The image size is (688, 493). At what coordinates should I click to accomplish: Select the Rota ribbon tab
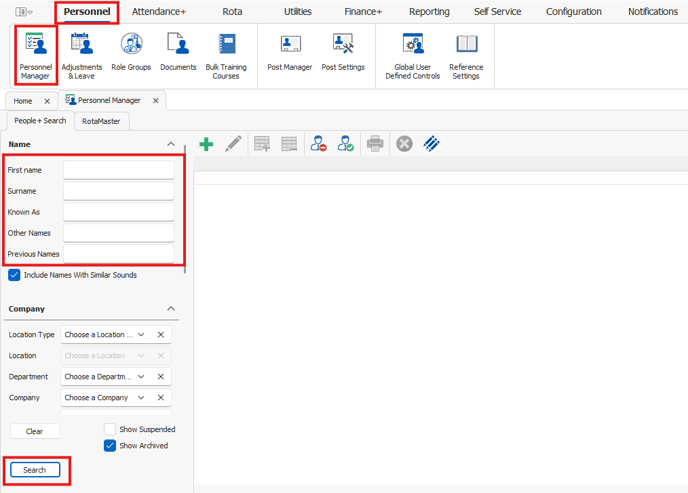coord(232,12)
